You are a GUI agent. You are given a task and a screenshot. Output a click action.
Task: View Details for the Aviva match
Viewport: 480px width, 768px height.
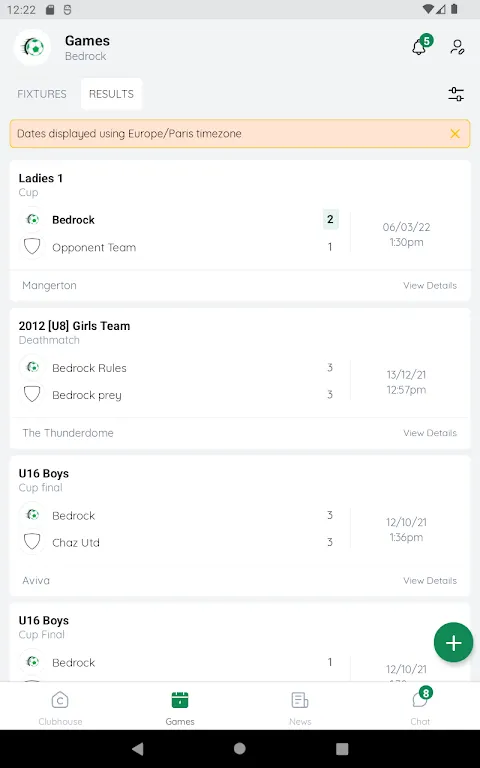point(430,580)
